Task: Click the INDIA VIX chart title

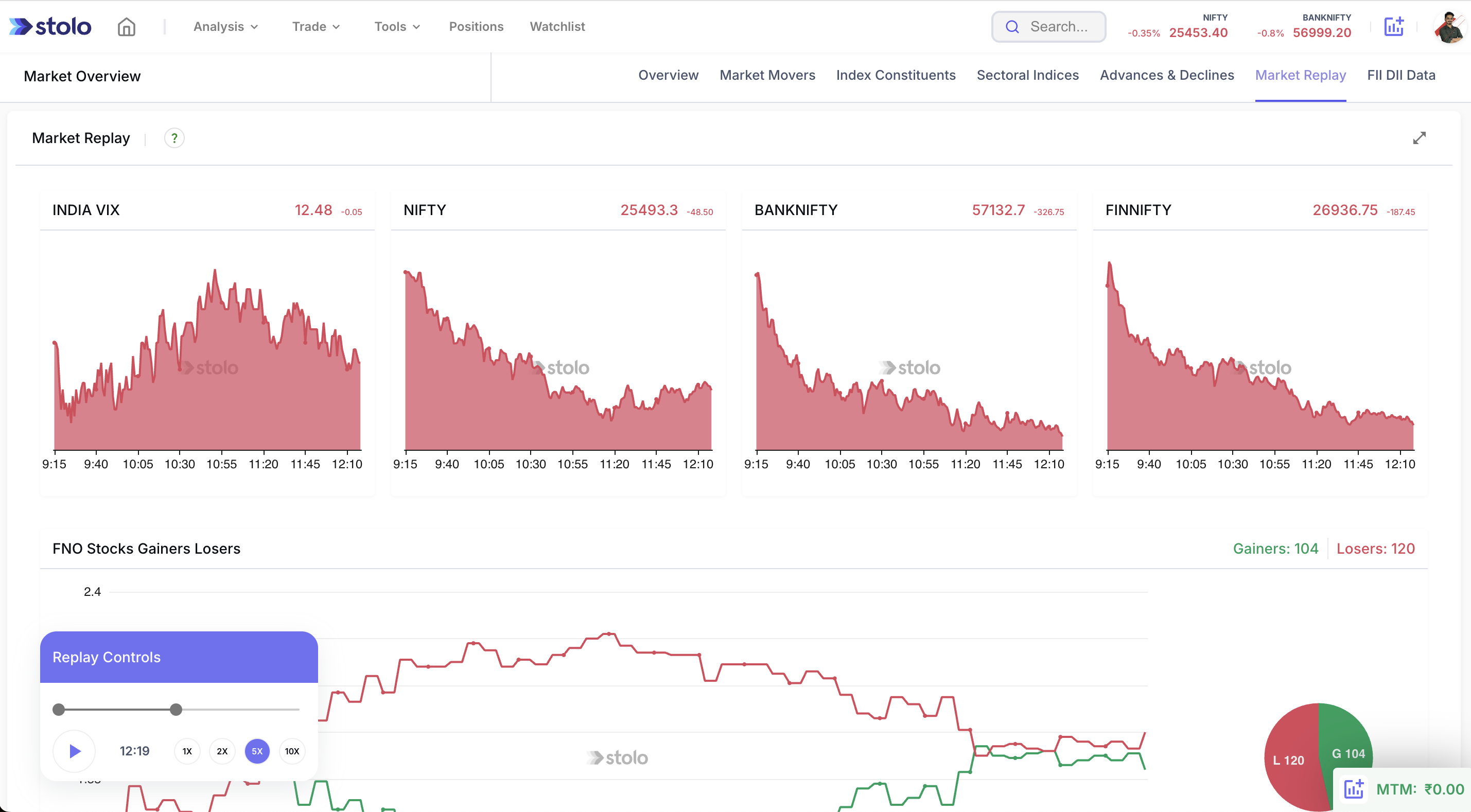Action: (86, 210)
